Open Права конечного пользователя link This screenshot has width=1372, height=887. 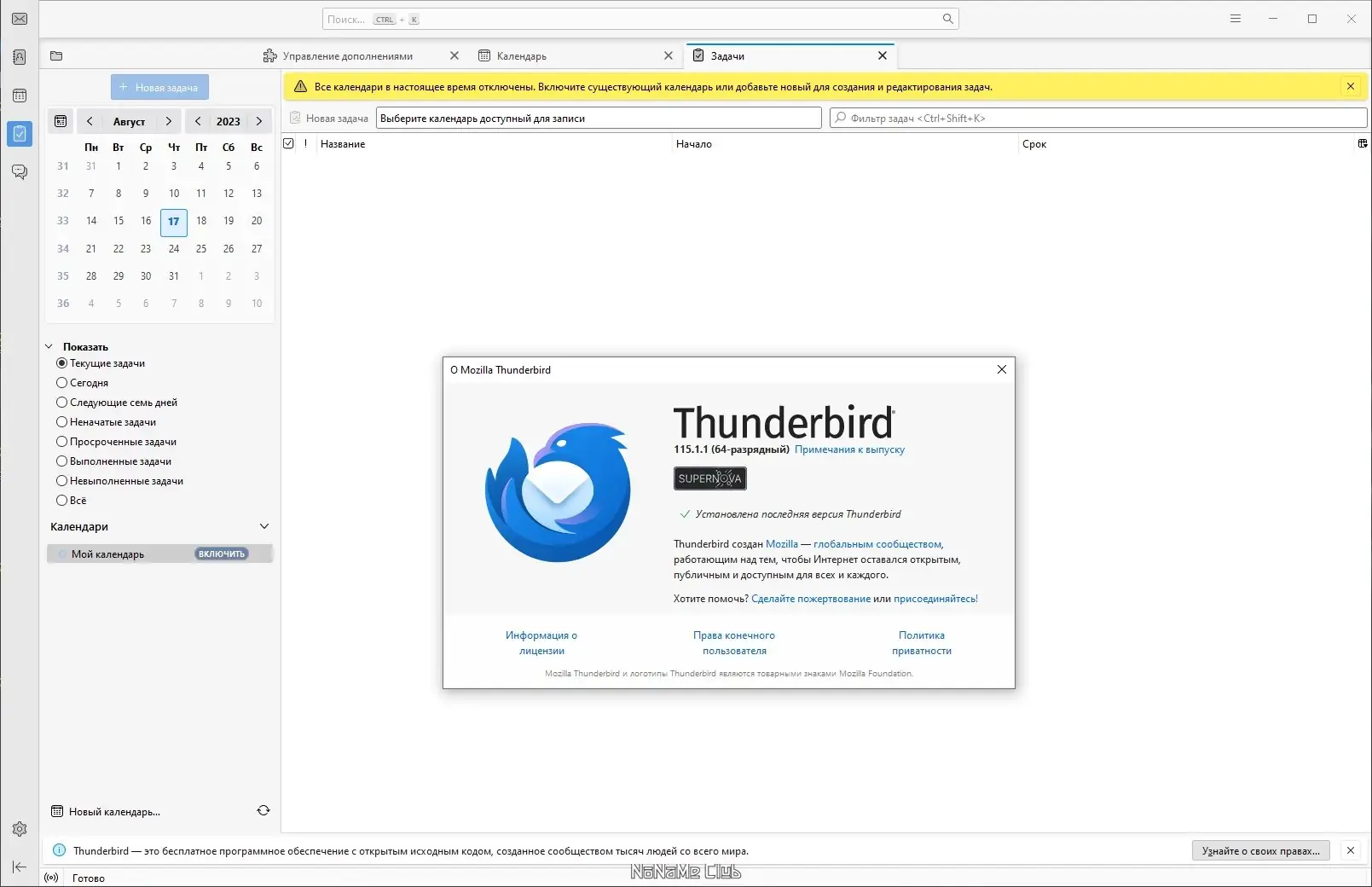coord(734,643)
